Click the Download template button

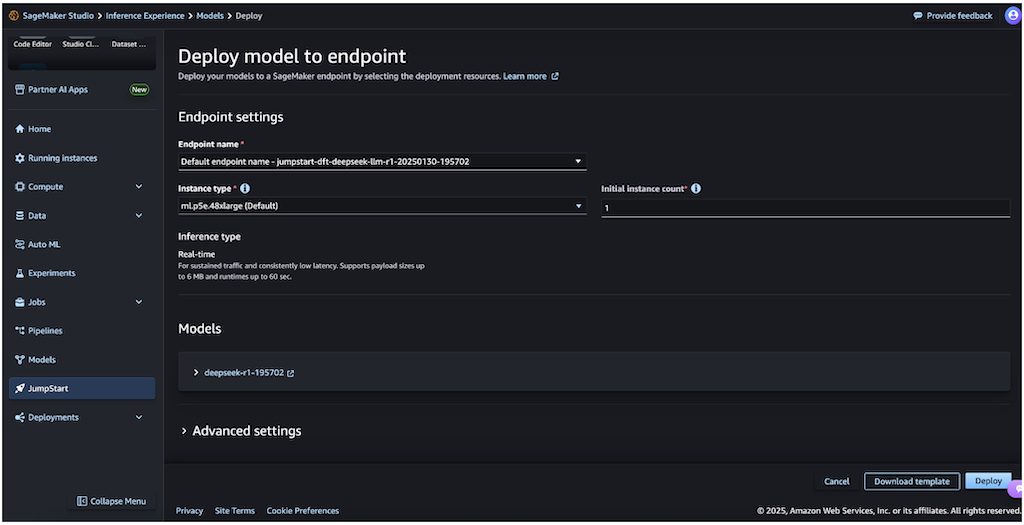click(912, 481)
